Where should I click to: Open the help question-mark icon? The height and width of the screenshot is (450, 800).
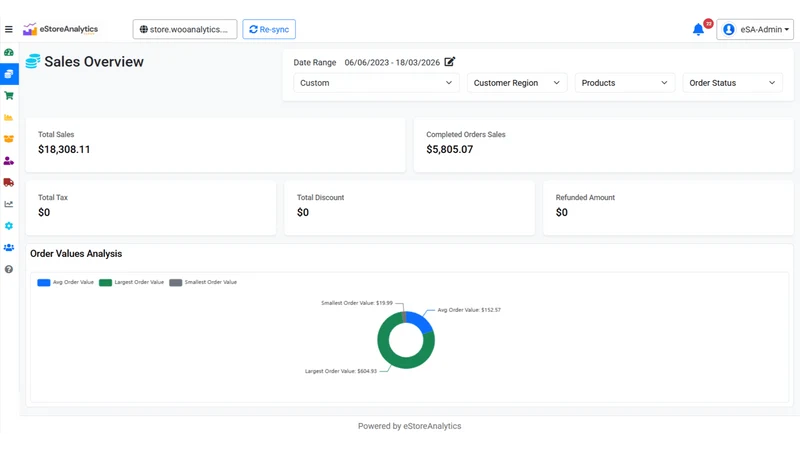point(9,269)
